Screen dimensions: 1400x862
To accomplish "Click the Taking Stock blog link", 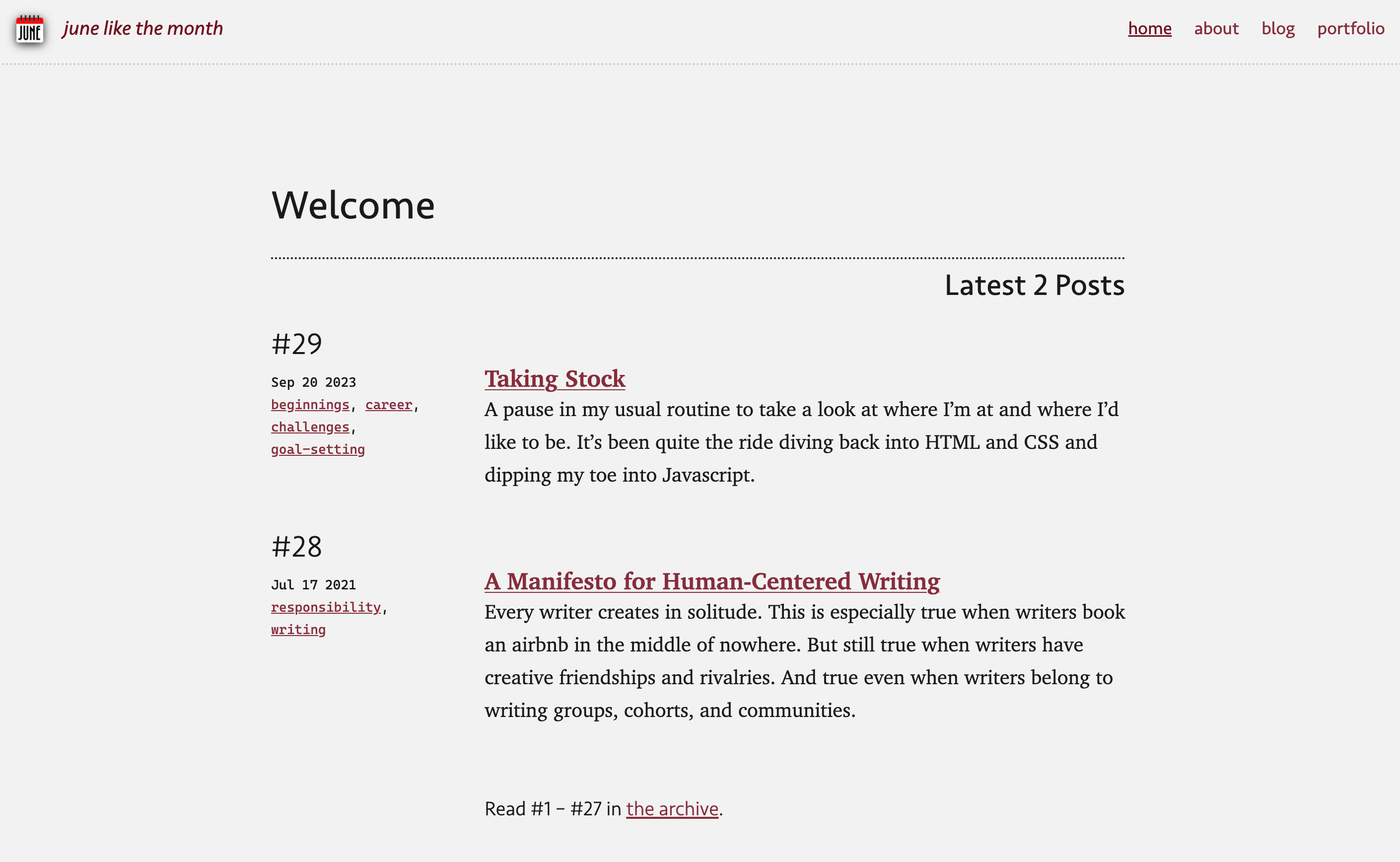I will (554, 378).
